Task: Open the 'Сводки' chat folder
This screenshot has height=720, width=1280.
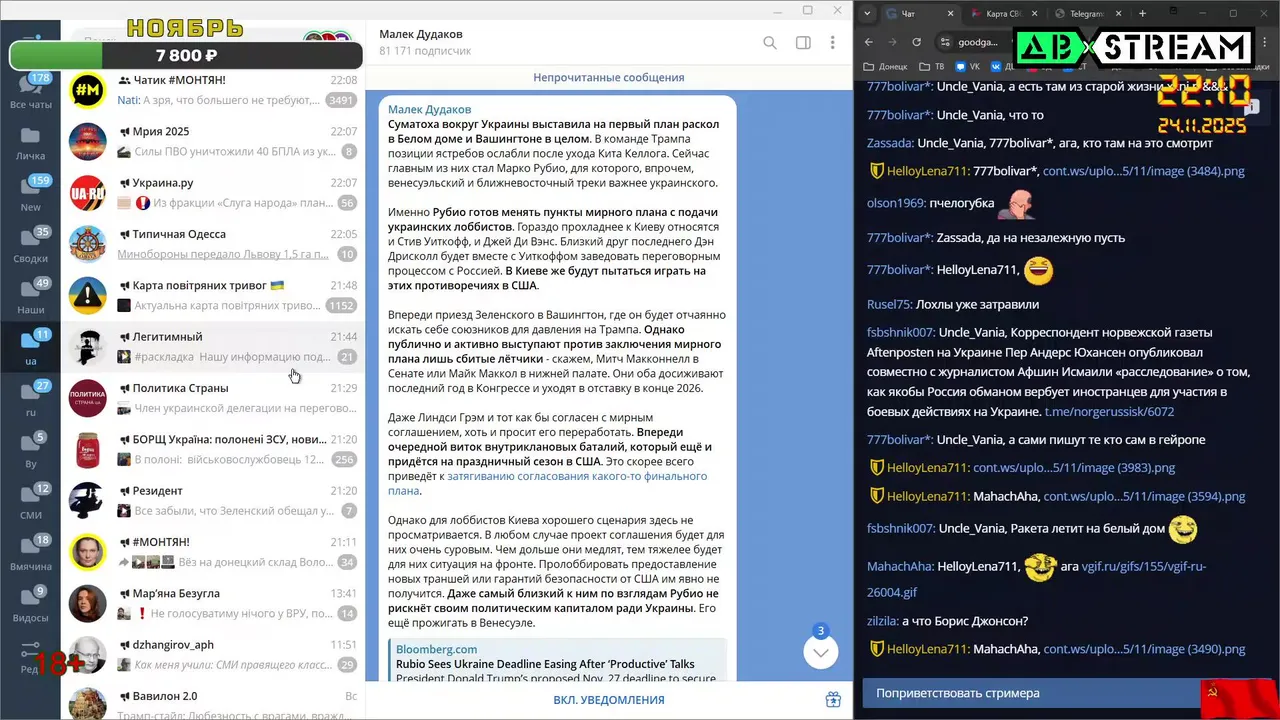Action: click(x=30, y=245)
